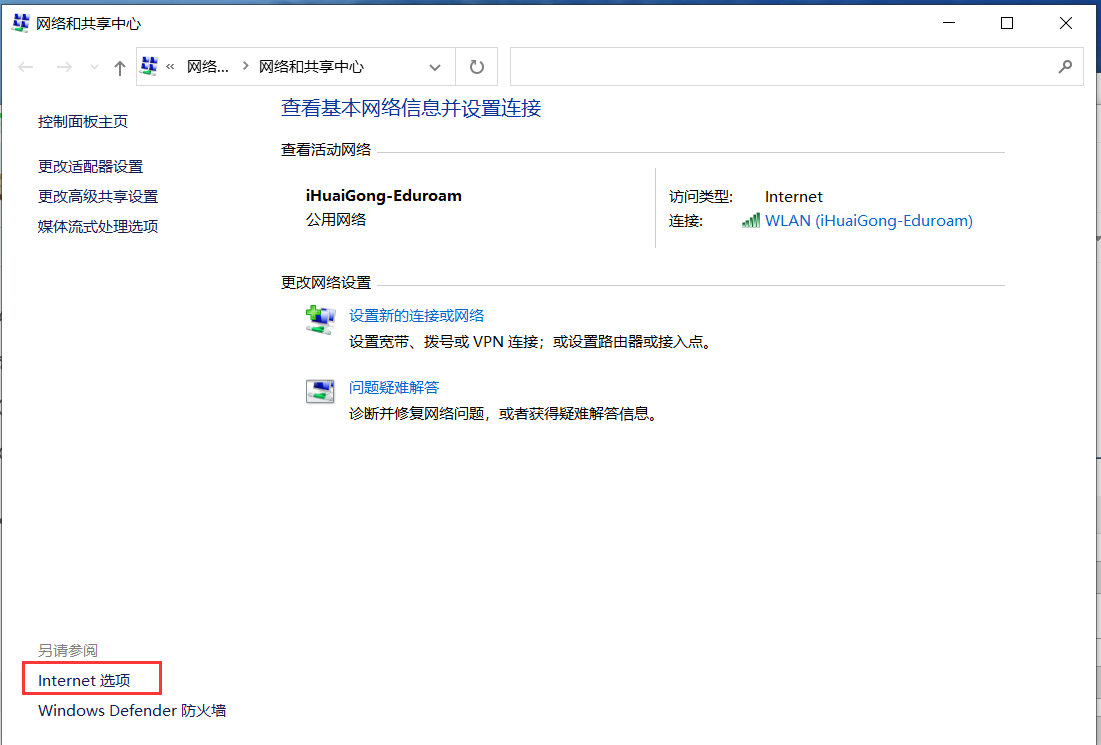Click the magnifying glass search icon
1101x745 pixels.
point(1064,67)
